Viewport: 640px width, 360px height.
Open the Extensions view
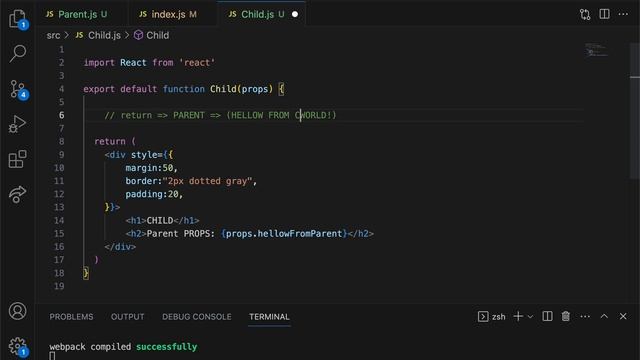pos(18,159)
